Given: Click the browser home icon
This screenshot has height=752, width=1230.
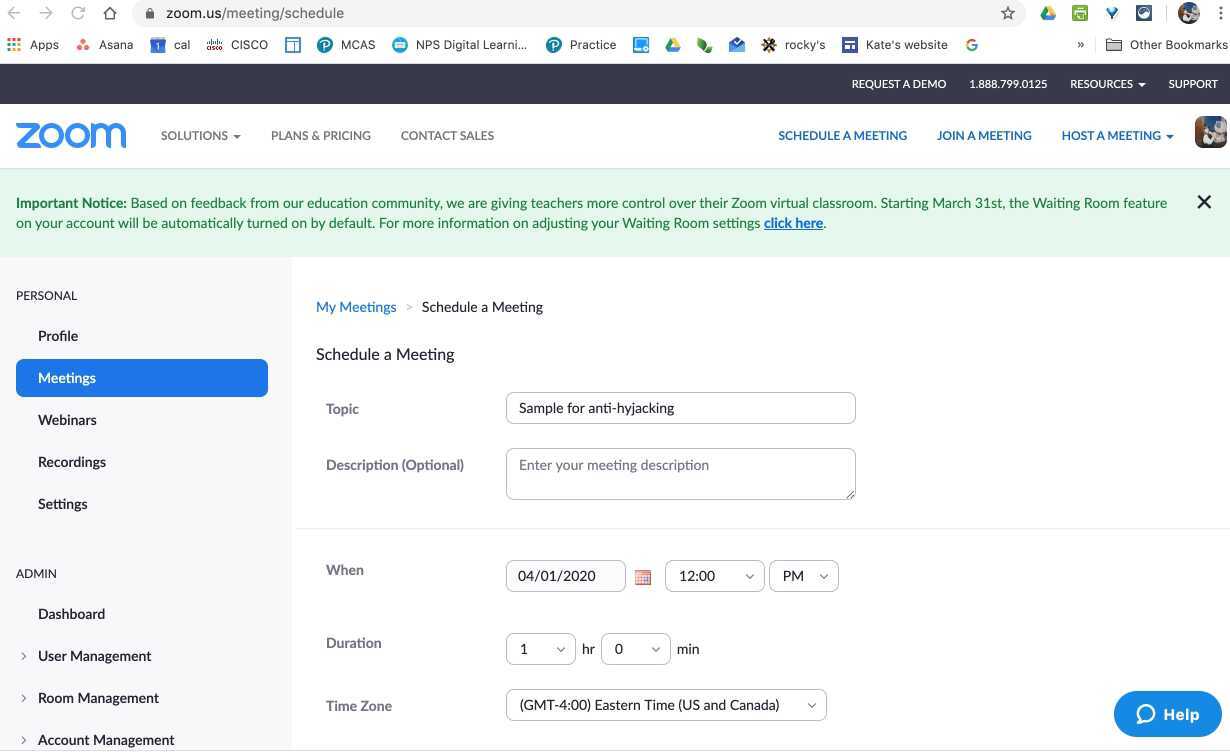Looking at the screenshot, I should (x=110, y=13).
